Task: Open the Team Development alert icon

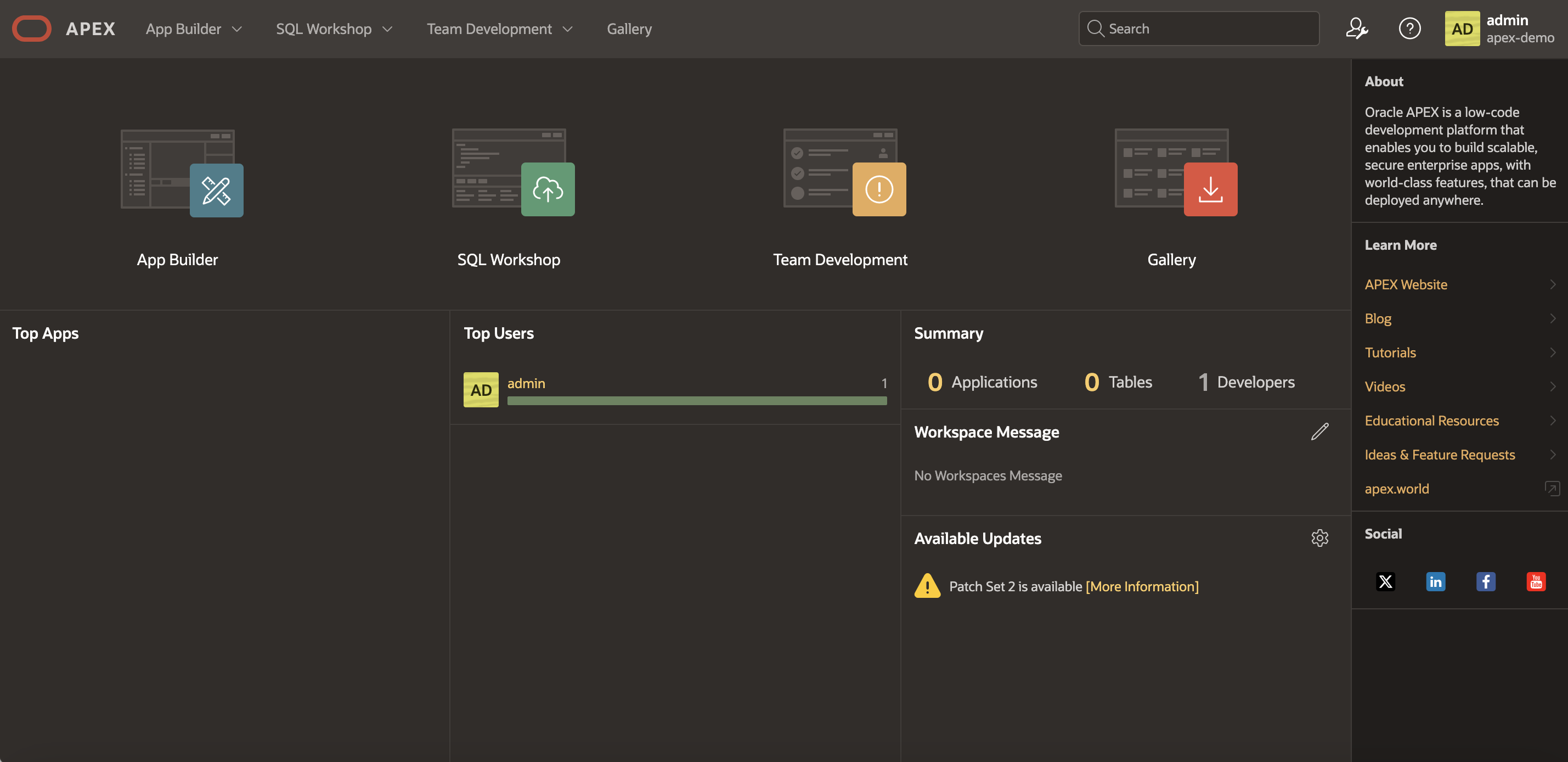Action: pyautogui.click(x=878, y=189)
